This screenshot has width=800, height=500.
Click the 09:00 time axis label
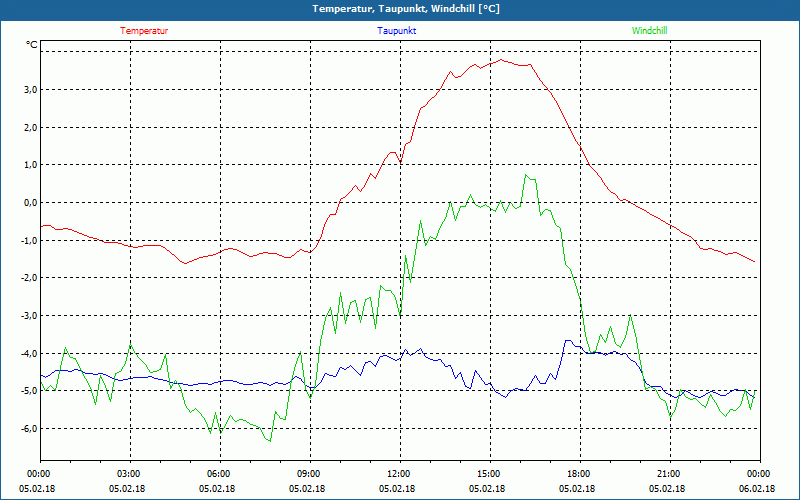point(310,474)
